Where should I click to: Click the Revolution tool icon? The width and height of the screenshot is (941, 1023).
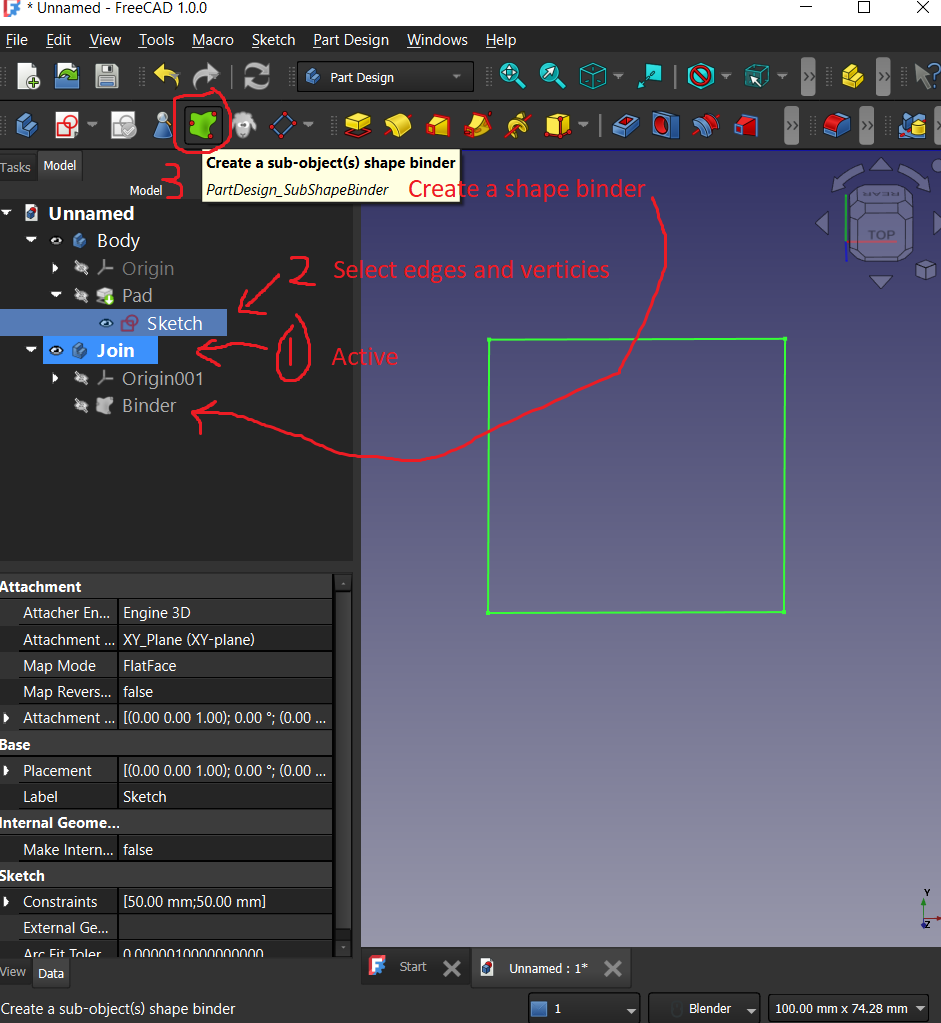point(398,125)
